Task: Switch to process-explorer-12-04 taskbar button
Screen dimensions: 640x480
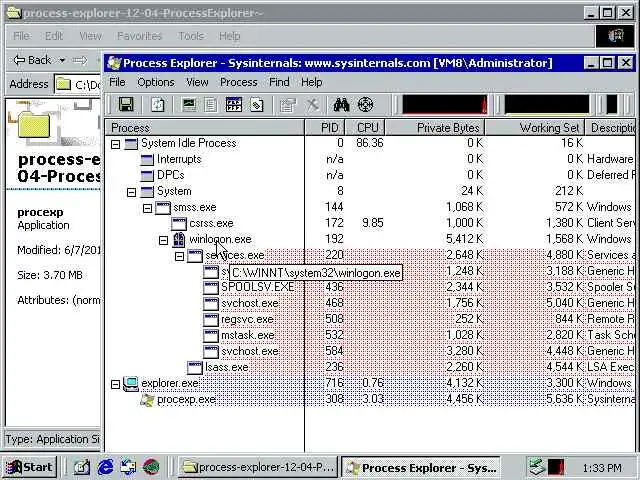Action: tap(258, 467)
